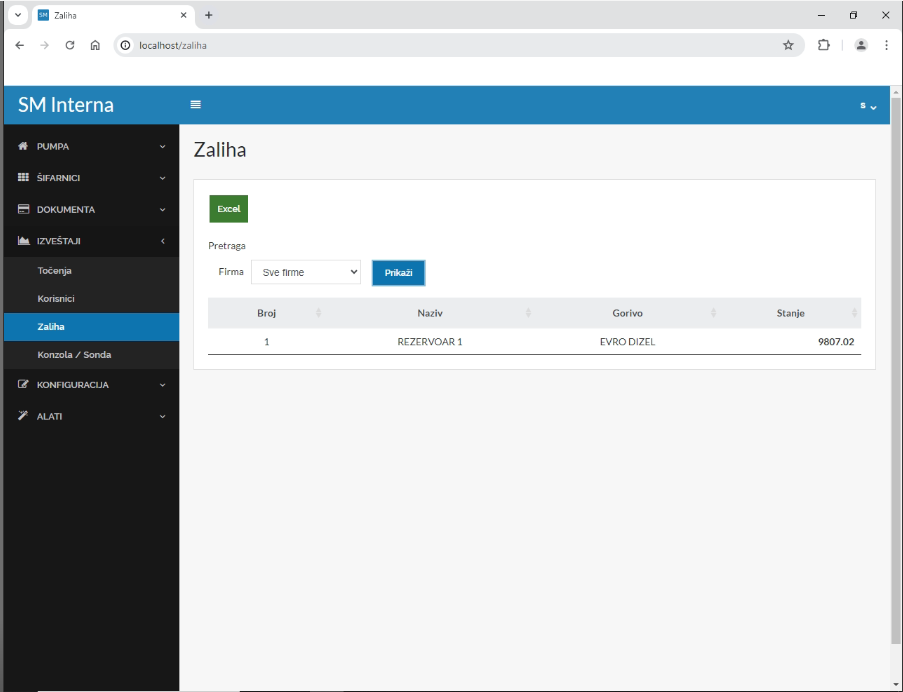Image resolution: width=903 pixels, height=692 pixels.
Task: Collapse the IZVEŠTAJI section chevron
Action: tap(162, 241)
